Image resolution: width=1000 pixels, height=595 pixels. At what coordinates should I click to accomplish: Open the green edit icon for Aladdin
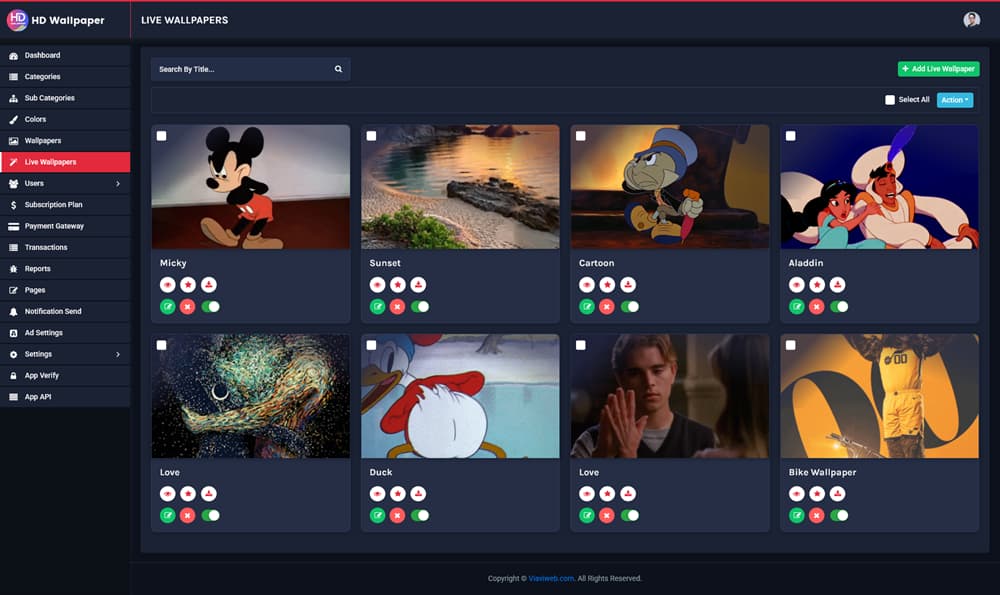tap(797, 307)
